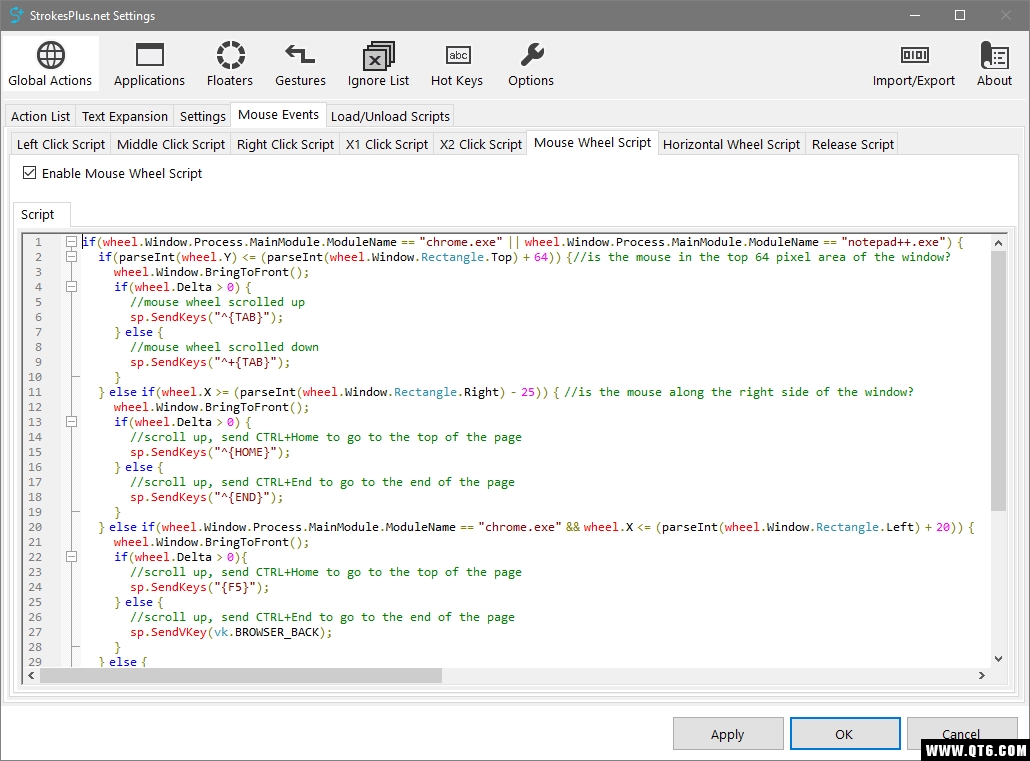Switch to the Load/Unload Scripts tab
The image size is (1030, 761).
[x=390, y=116]
